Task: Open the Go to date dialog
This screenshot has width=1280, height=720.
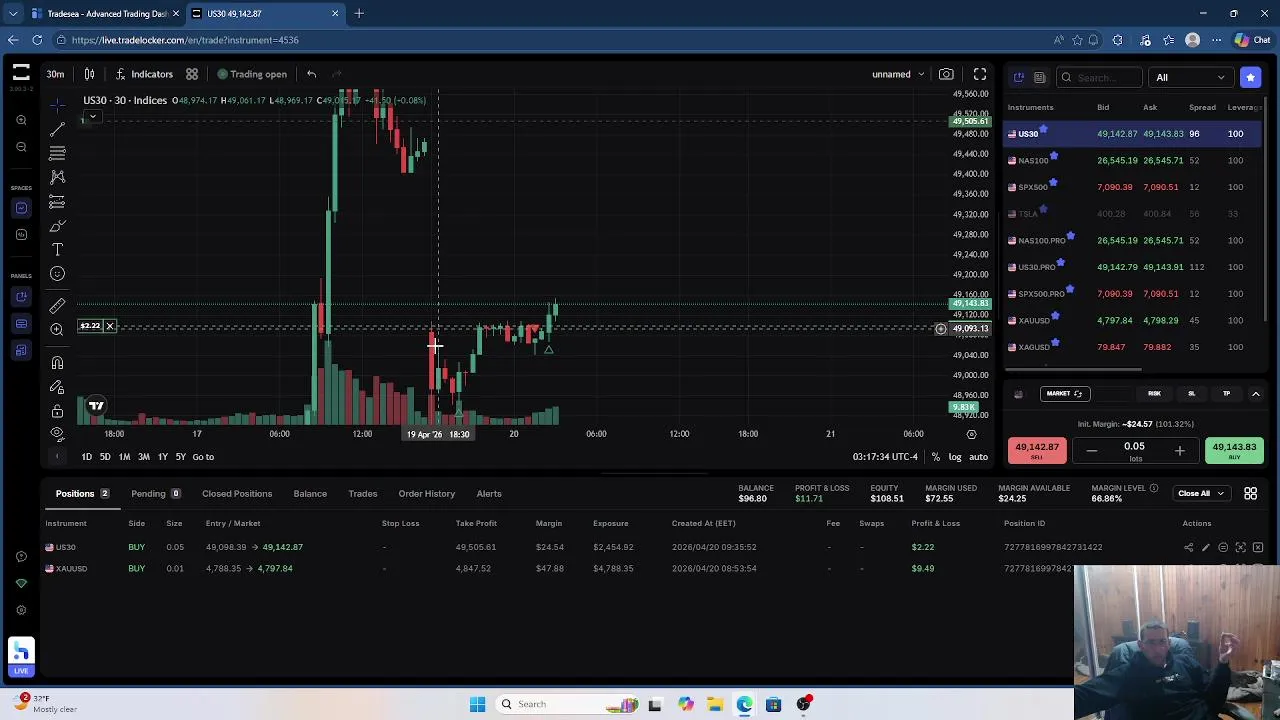Action: [203, 457]
